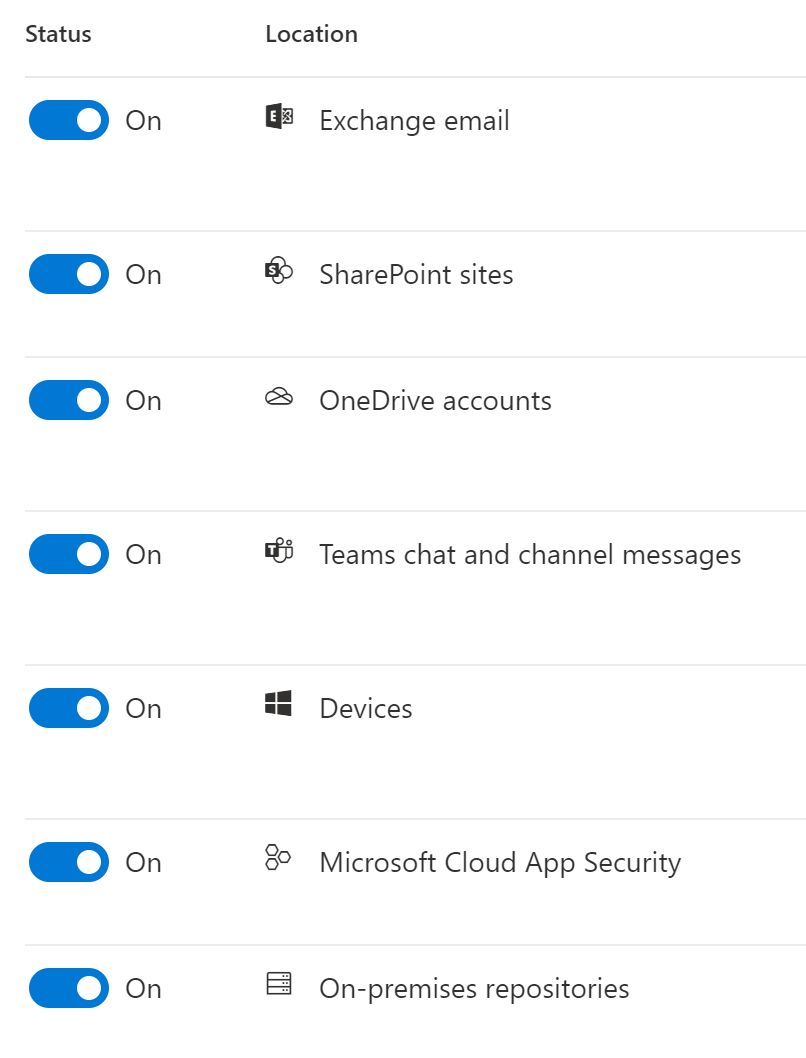This screenshot has width=806, height=1058.
Task: Turn off the Exchange email toggle
Action: [x=69, y=120]
